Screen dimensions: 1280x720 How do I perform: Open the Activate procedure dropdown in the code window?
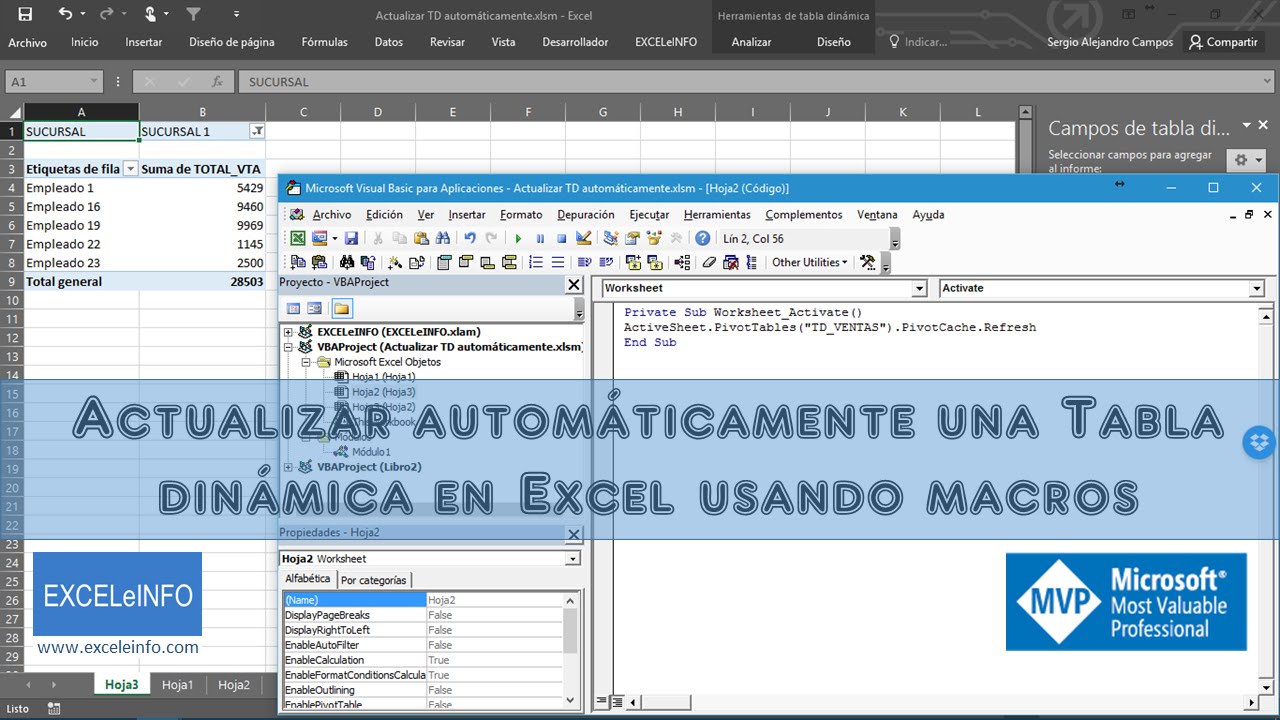pos(1257,288)
